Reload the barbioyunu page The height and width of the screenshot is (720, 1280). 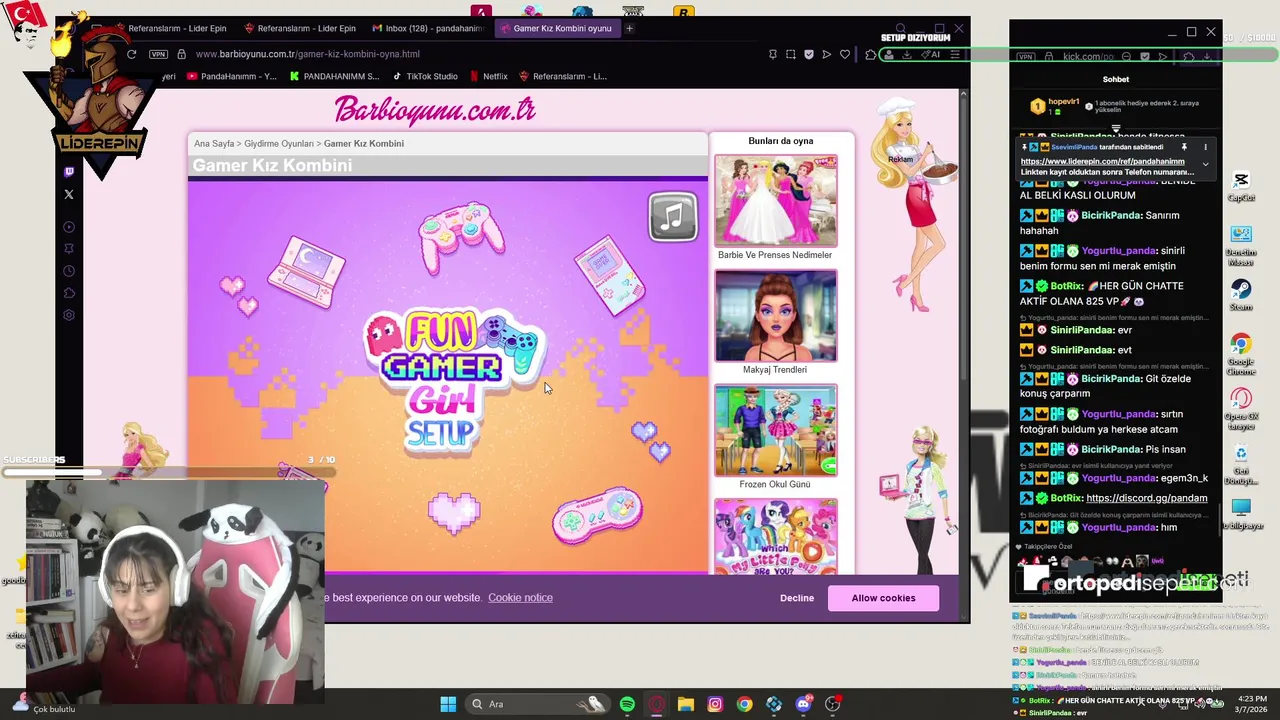pos(131,54)
